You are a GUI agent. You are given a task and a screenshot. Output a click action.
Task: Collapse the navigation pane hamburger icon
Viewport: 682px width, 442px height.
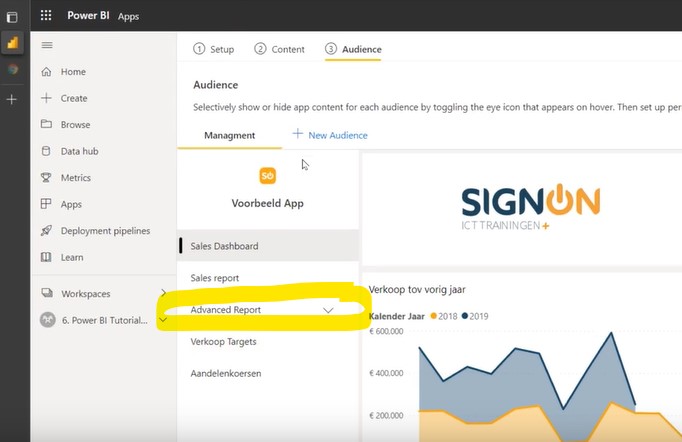(x=46, y=46)
